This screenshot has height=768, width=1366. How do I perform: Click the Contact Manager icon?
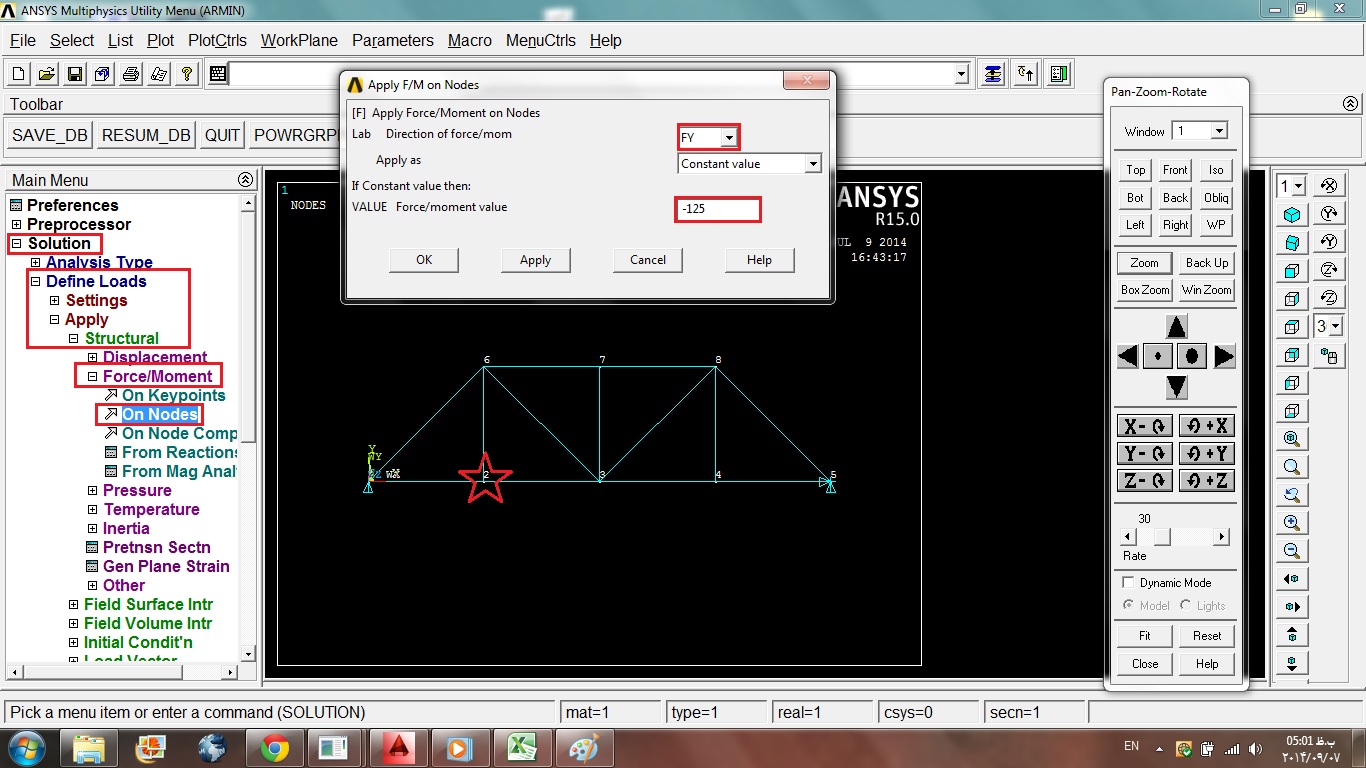1059,74
